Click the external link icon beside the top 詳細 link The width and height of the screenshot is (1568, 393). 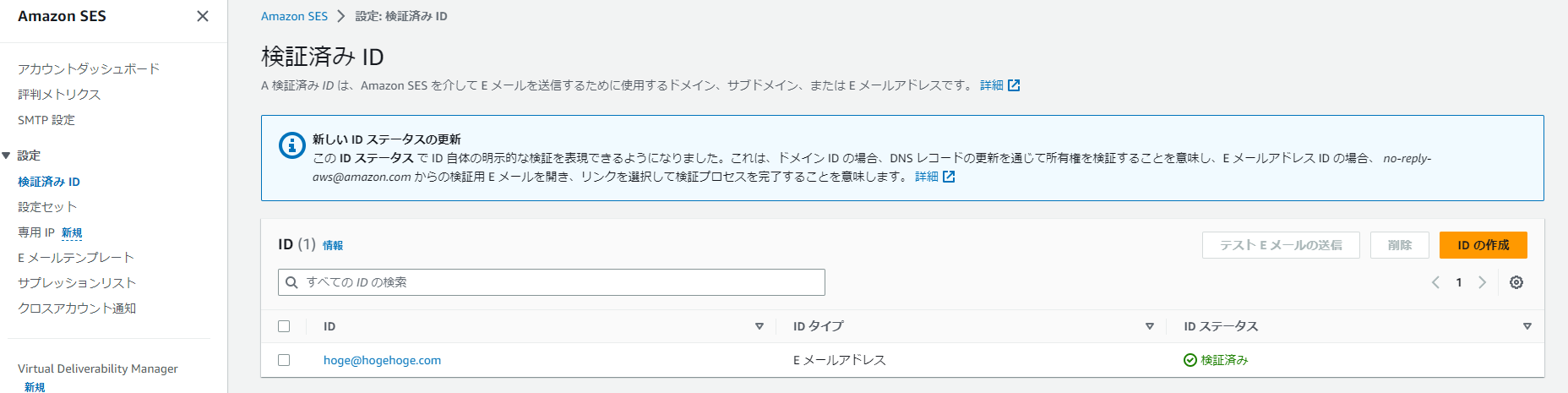(x=1014, y=85)
